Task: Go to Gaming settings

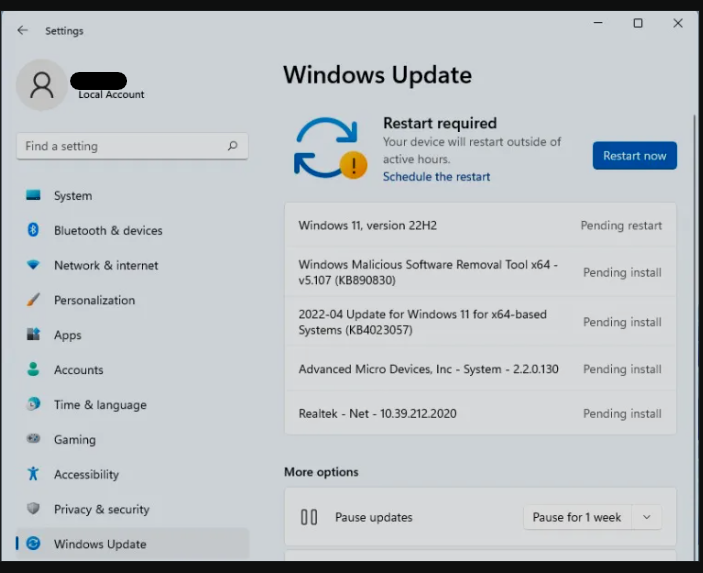Action: coord(132,439)
